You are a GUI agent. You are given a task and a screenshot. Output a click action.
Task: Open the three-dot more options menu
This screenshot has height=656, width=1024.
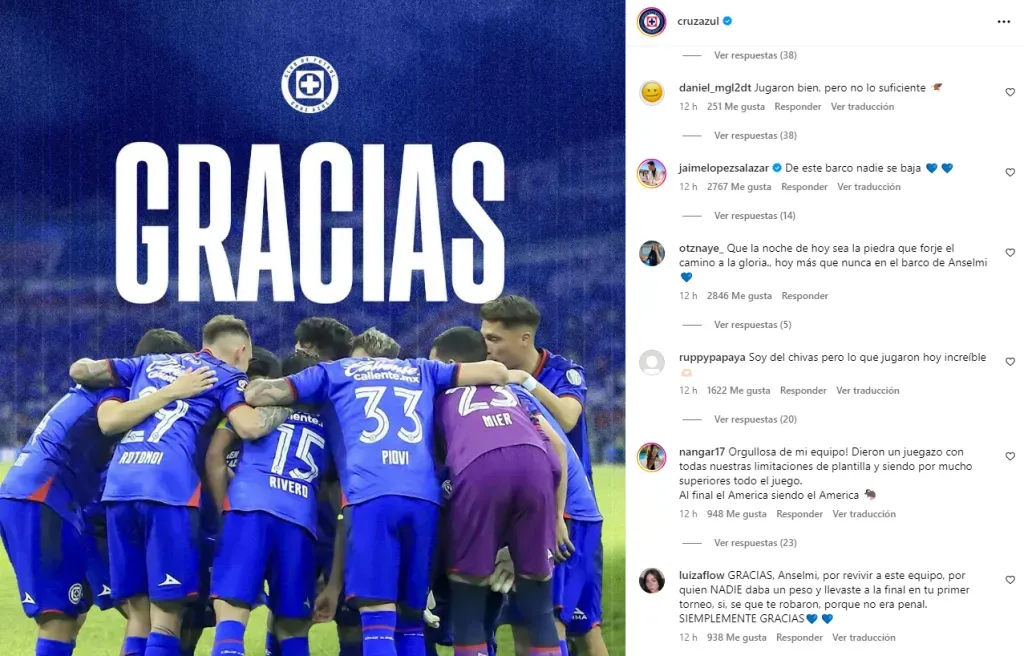(1004, 22)
